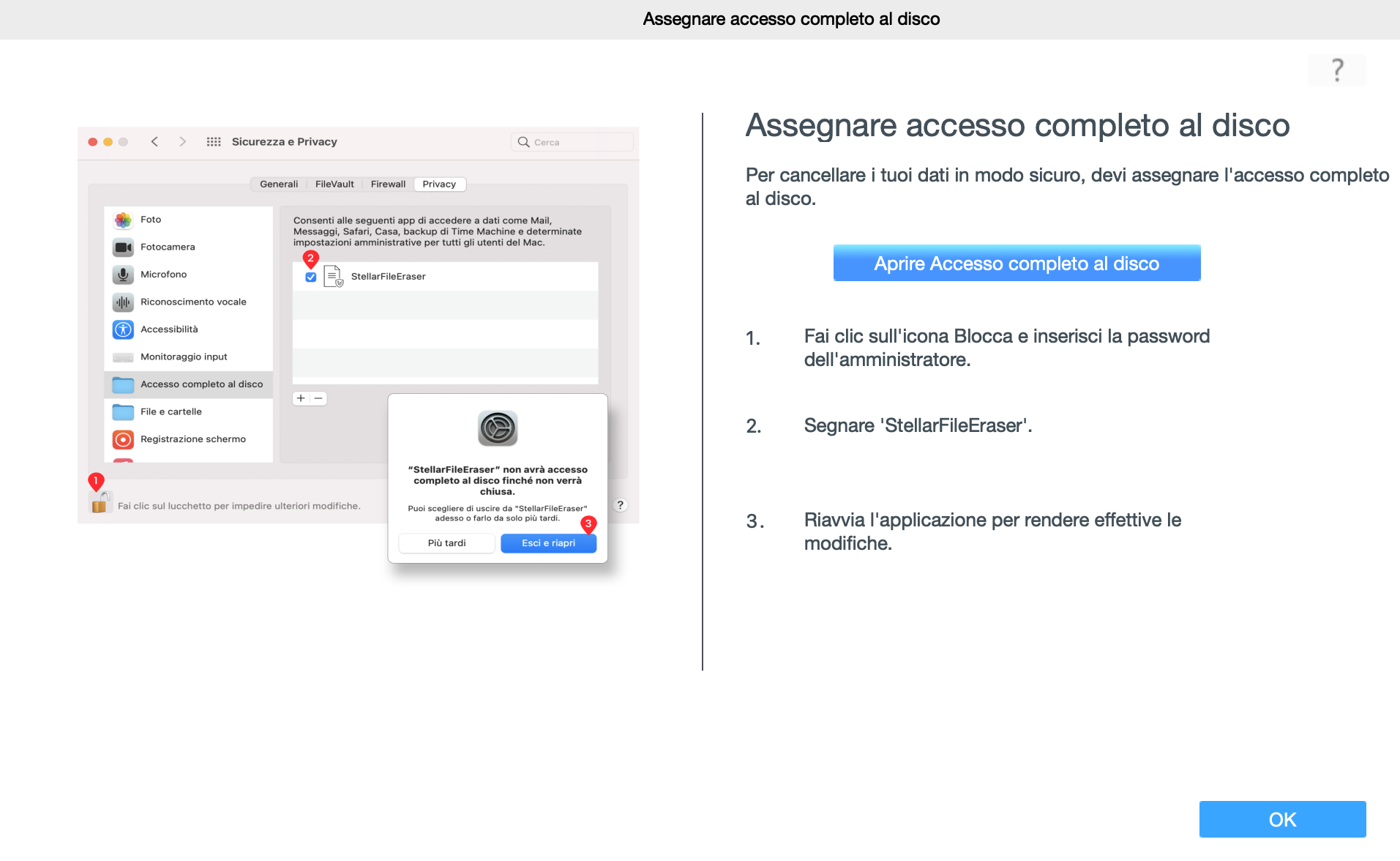Click Aprire Accesso completo al disco button

(x=1017, y=263)
